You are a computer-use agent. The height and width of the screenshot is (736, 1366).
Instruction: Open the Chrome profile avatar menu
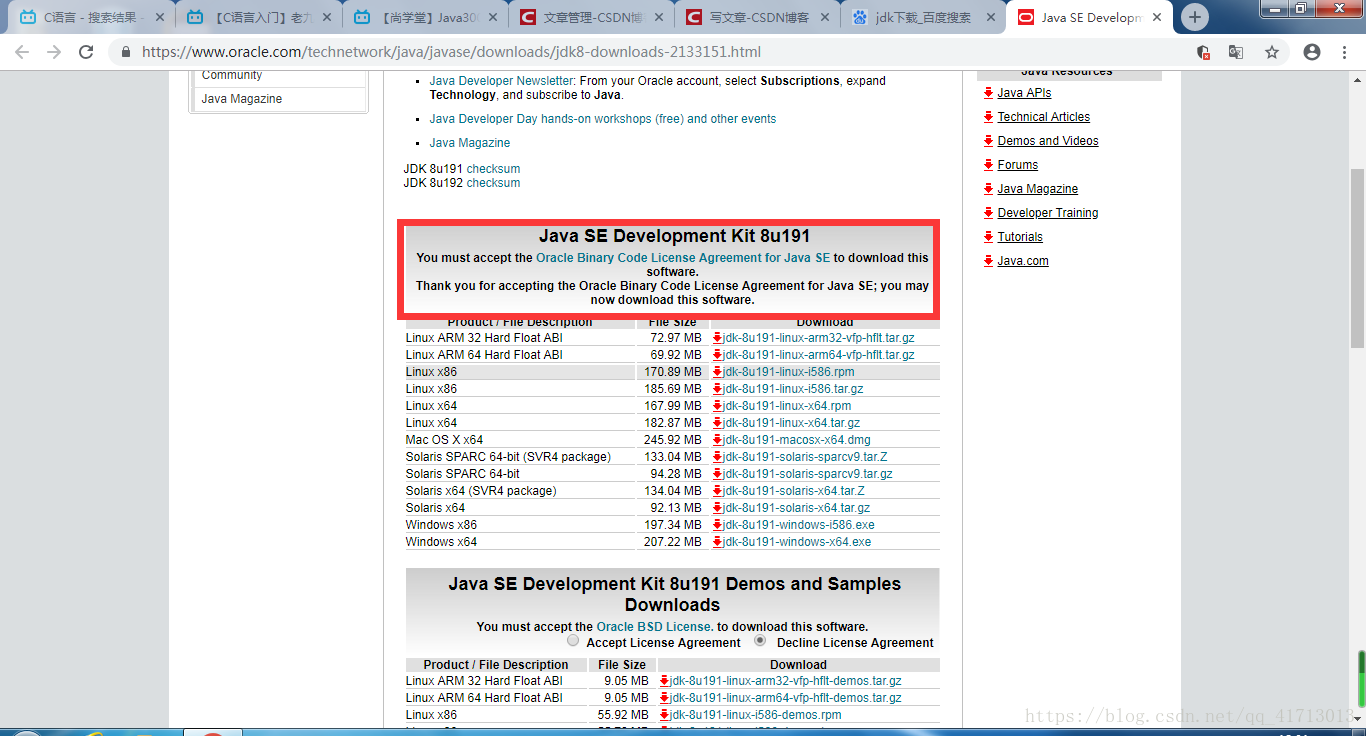pos(1312,52)
